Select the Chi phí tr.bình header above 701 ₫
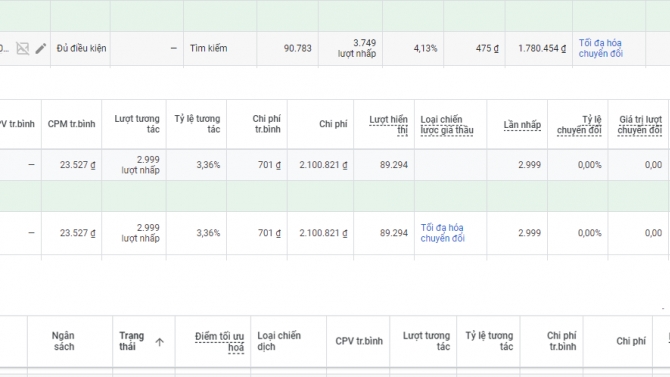 (266, 124)
